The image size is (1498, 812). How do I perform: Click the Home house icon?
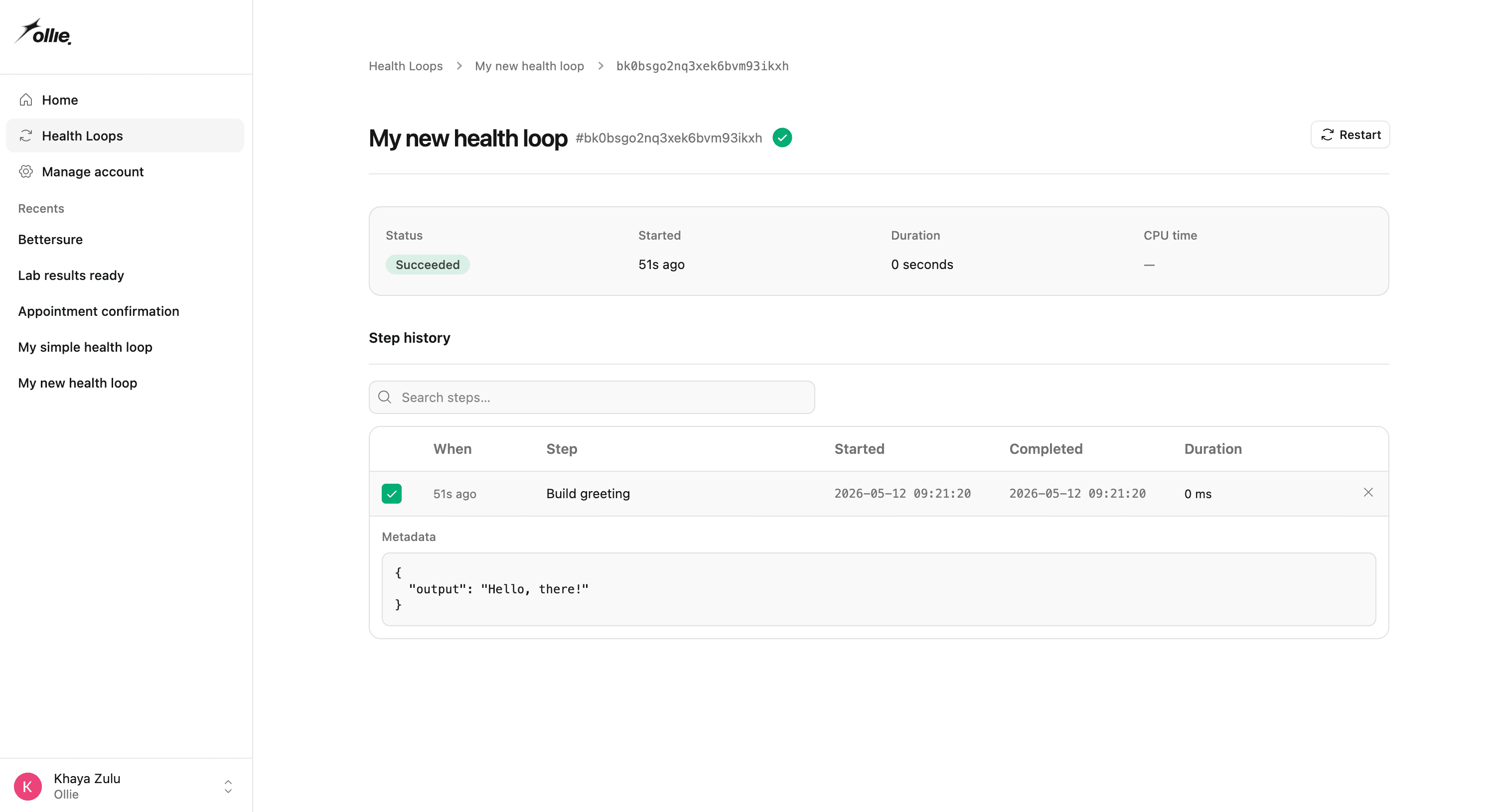coord(25,100)
